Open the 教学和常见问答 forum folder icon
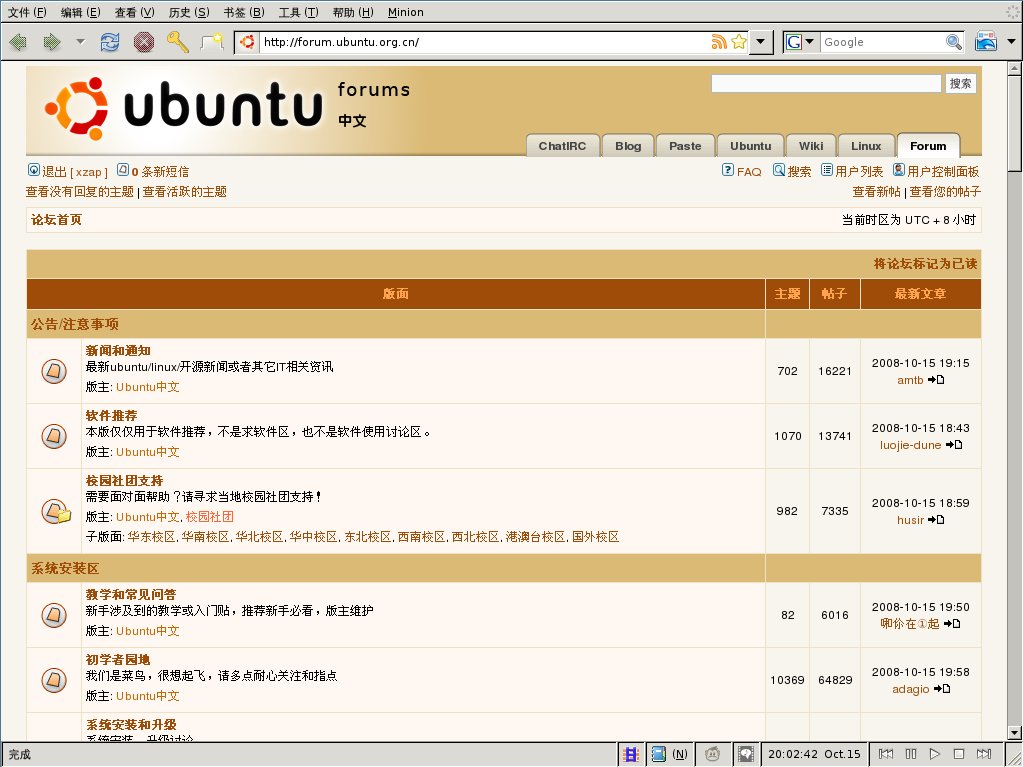Viewport: 1023px width, 767px height. [x=54, y=615]
